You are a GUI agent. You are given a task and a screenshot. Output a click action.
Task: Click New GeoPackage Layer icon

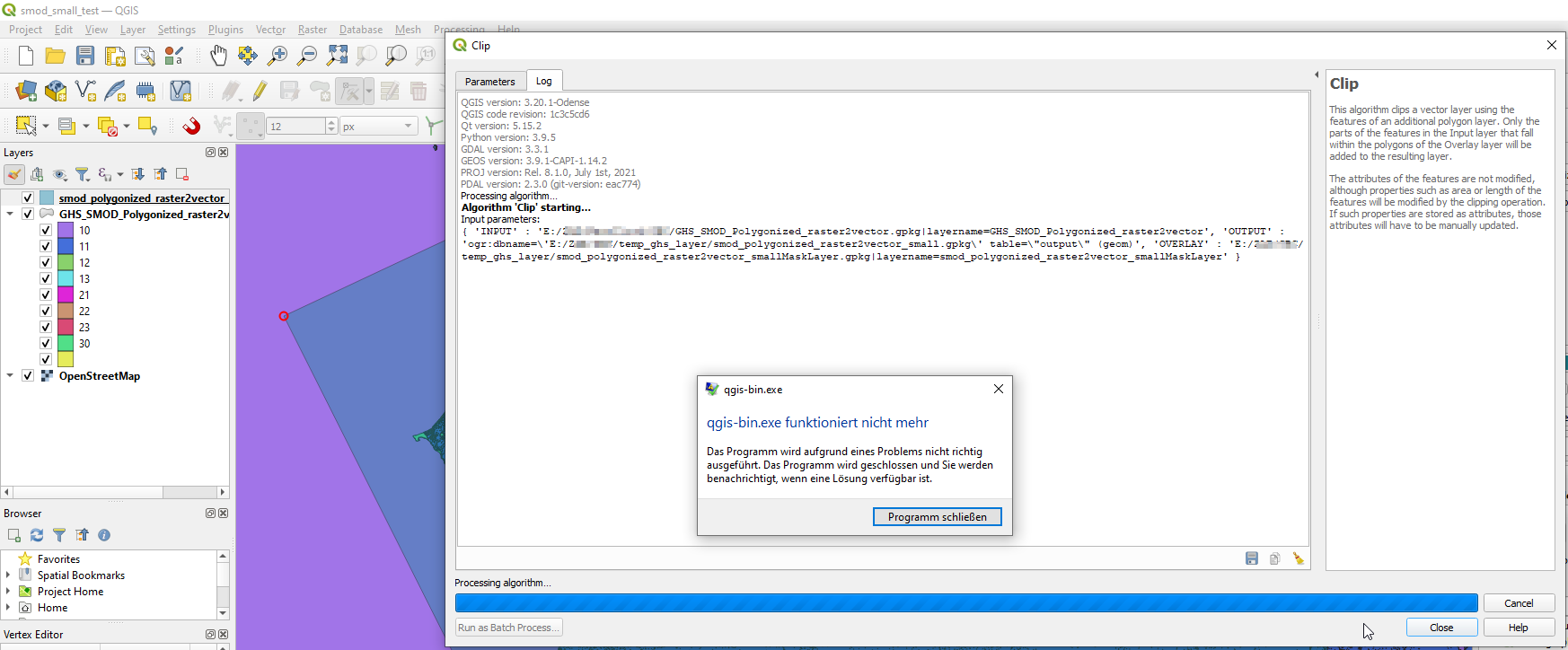click(x=56, y=91)
